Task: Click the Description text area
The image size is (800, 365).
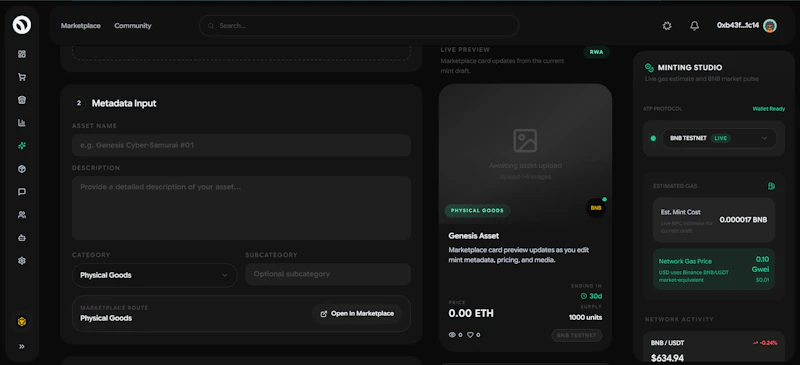Action: (241, 208)
